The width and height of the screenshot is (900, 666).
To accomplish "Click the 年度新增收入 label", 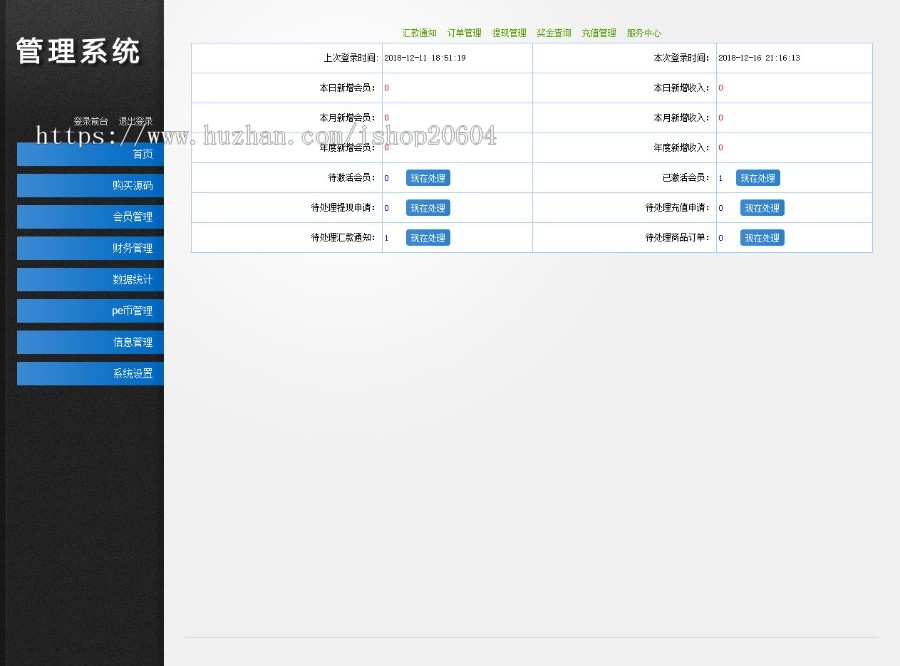I will click(681, 148).
